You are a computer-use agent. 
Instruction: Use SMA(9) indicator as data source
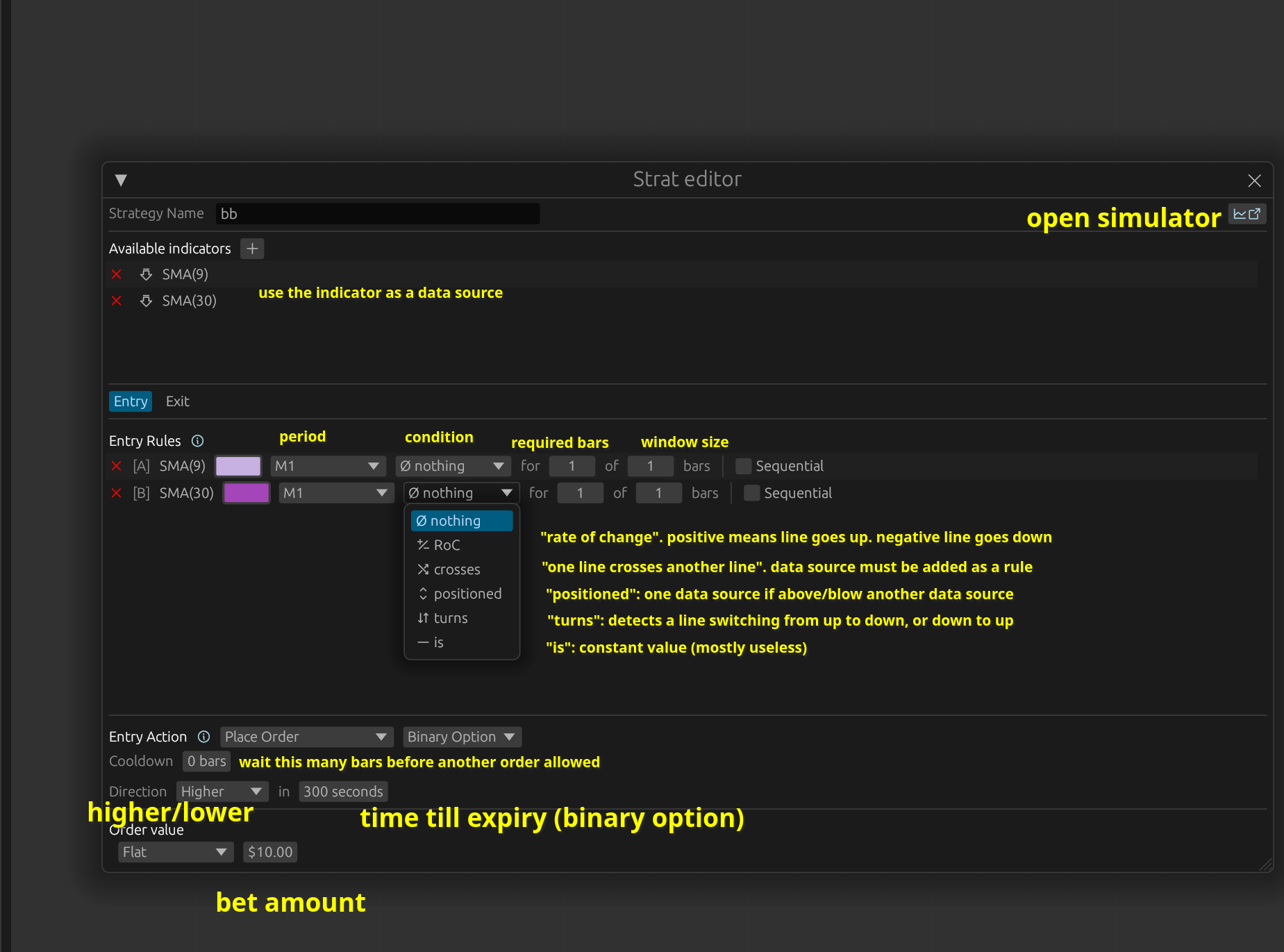146,274
